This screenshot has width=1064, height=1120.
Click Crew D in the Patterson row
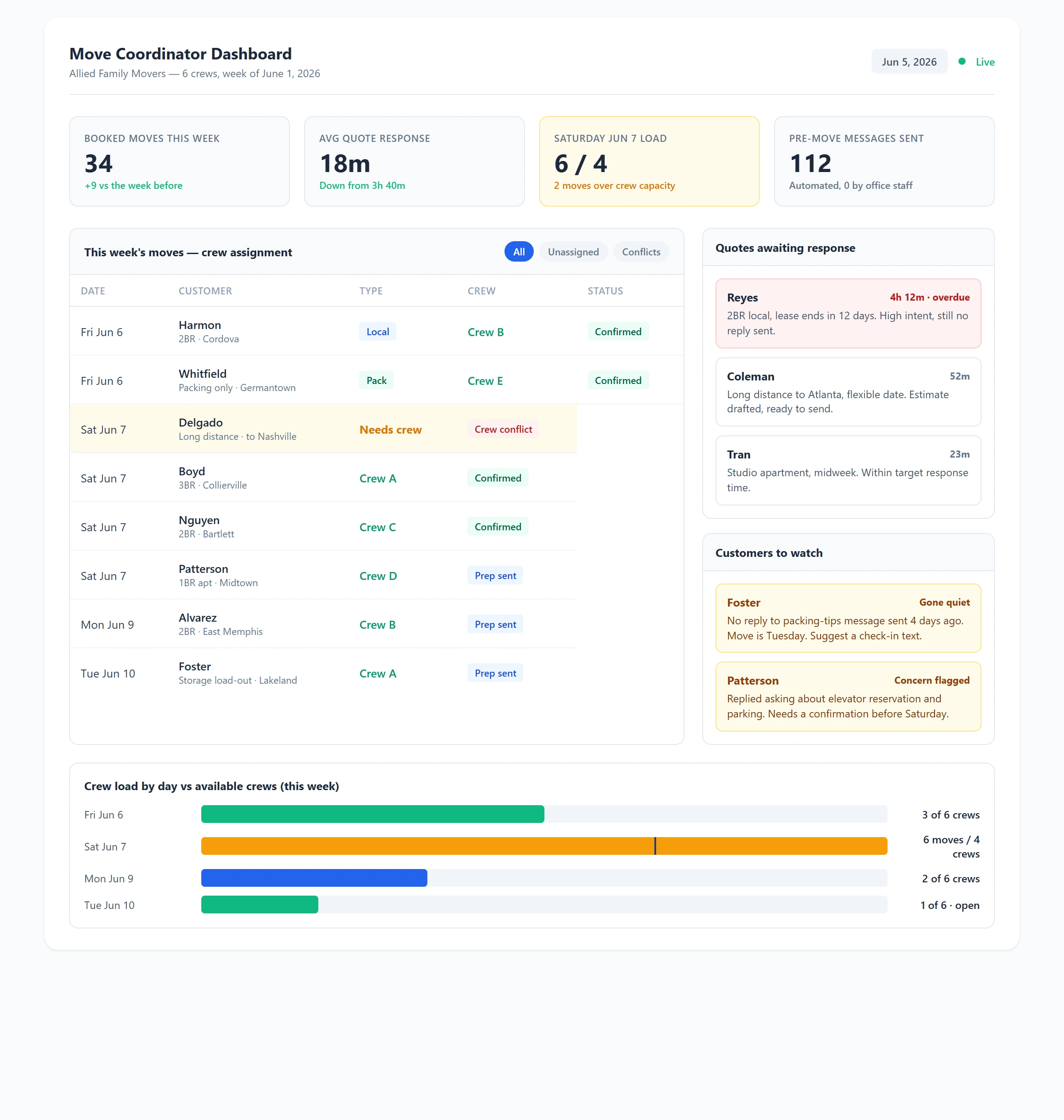378,576
